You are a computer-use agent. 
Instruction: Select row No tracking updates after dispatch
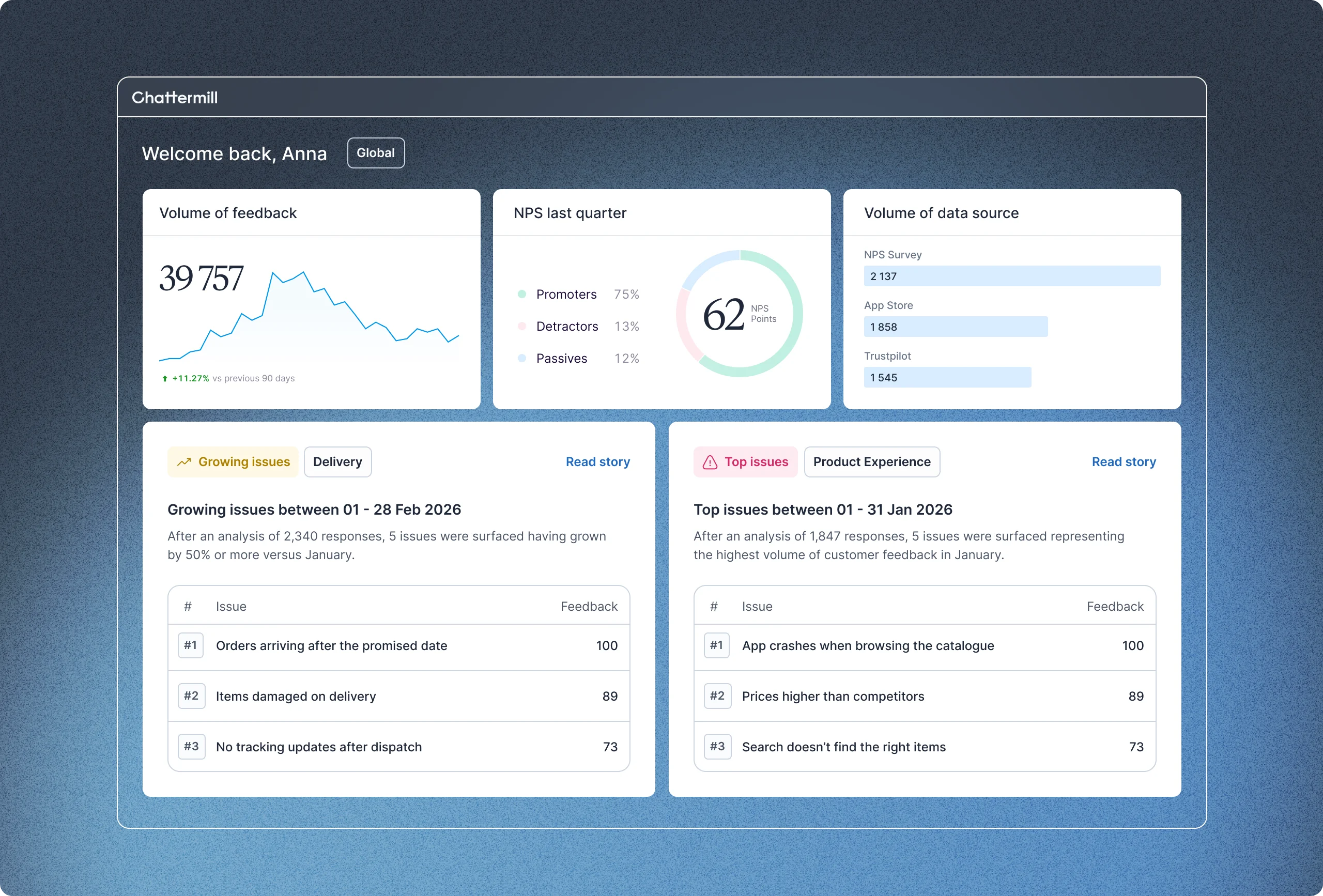(x=398, y=747)
